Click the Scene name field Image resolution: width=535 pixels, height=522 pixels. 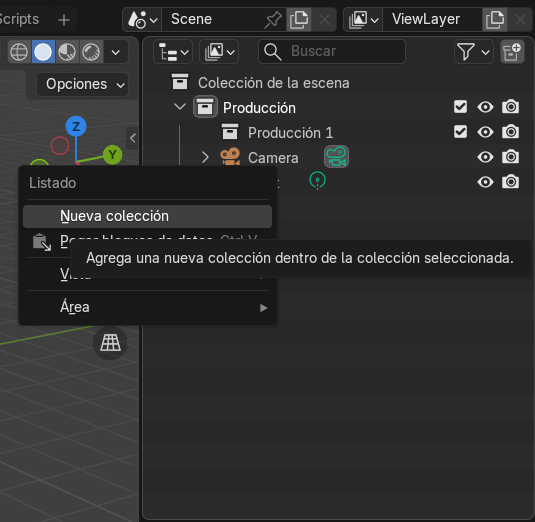(212, 19)
